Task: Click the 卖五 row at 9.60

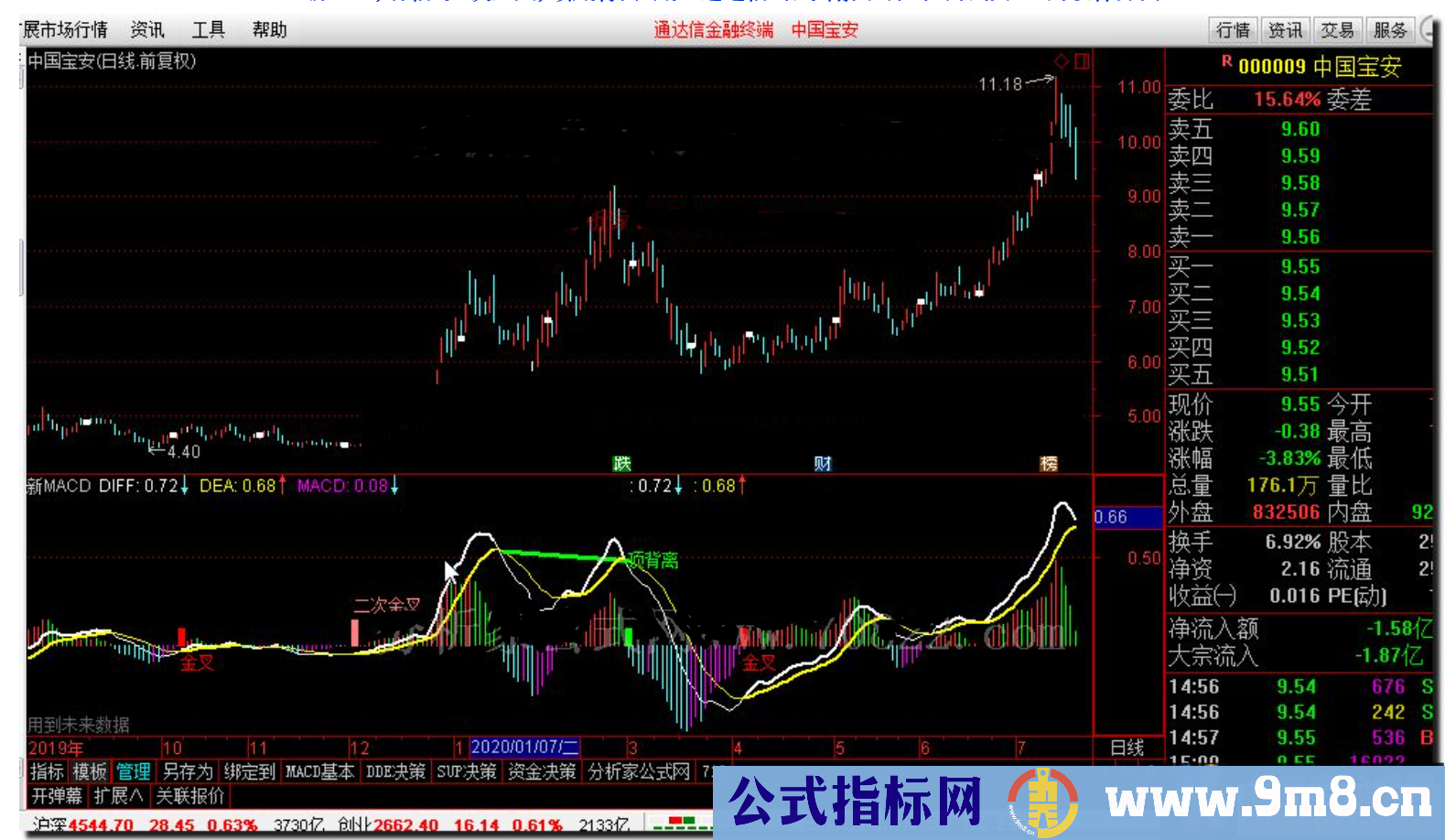Action: click(x=1299, y=129)
